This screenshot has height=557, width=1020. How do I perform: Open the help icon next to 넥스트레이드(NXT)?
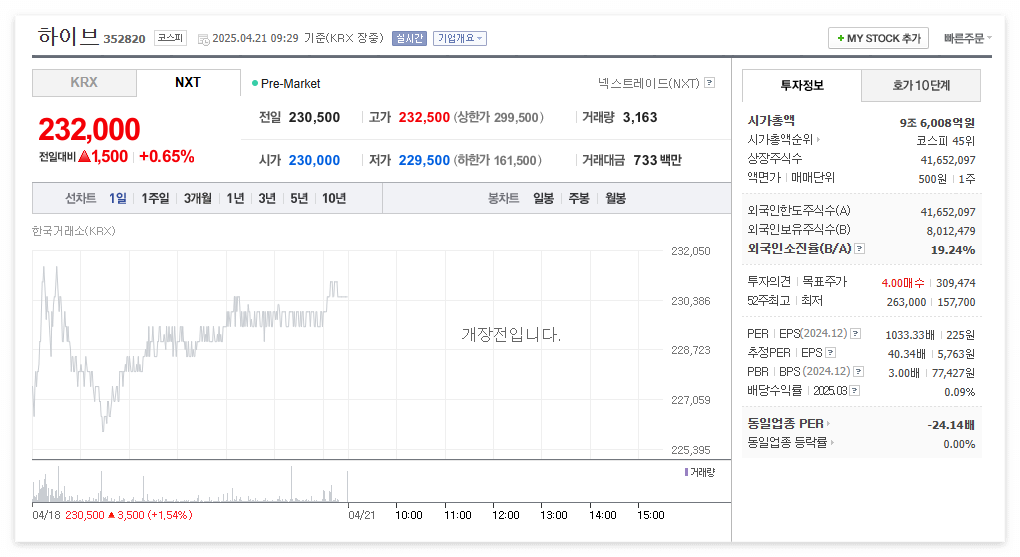tap(710, 83)
